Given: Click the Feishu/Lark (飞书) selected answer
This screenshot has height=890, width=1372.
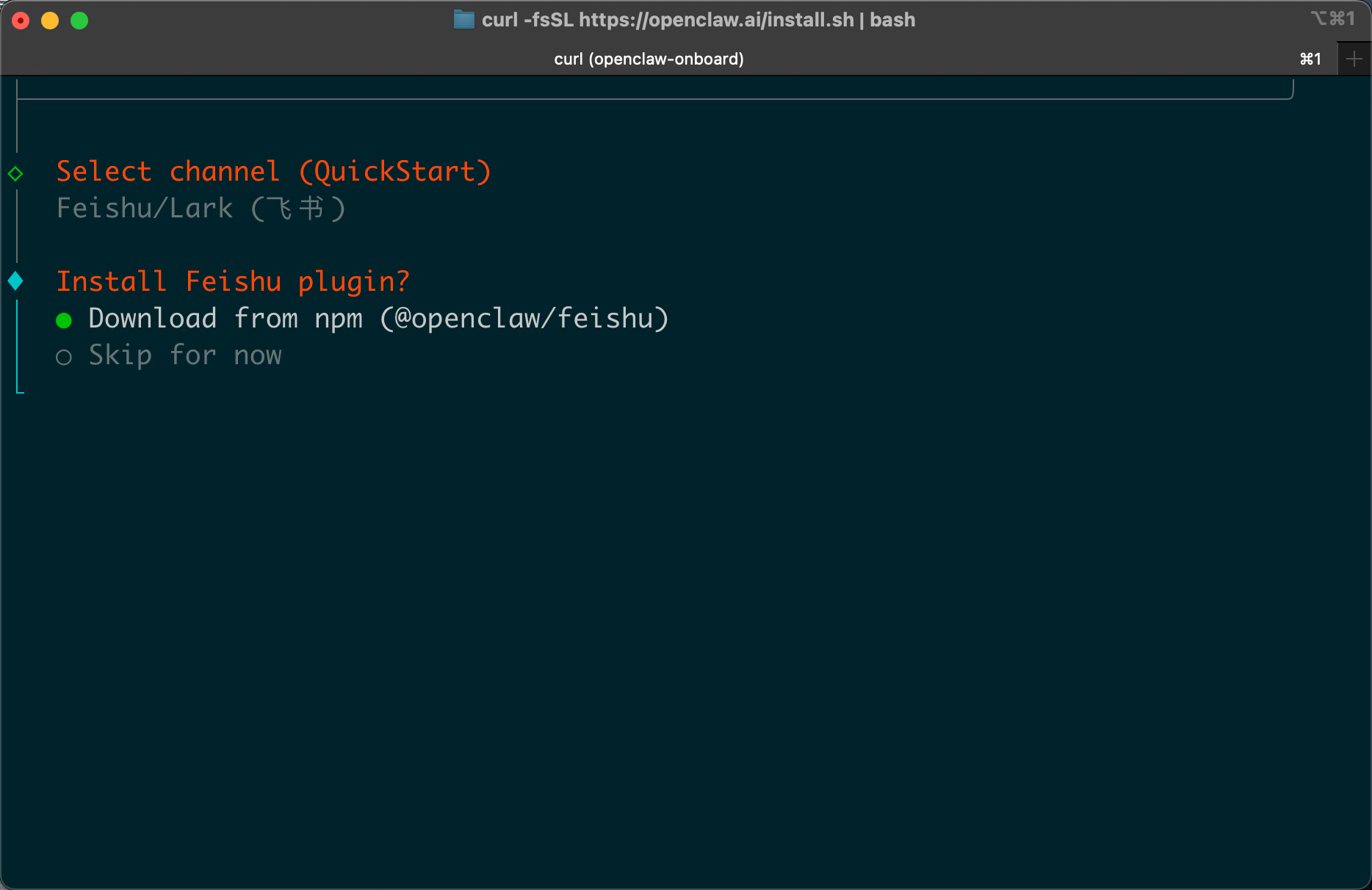Looking at the screenshot, I should point(201,209).
